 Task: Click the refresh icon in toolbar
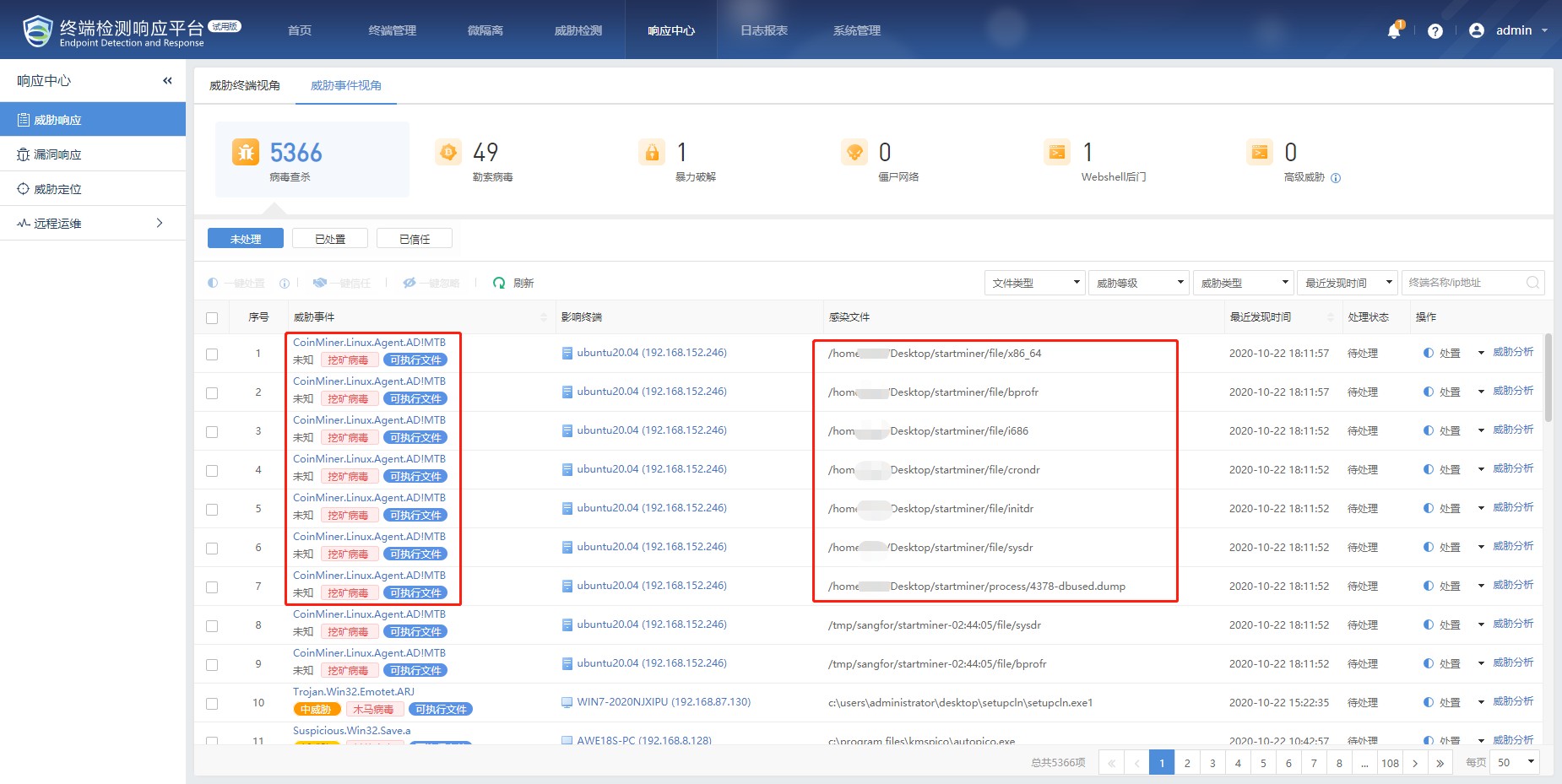coord(499,283)
